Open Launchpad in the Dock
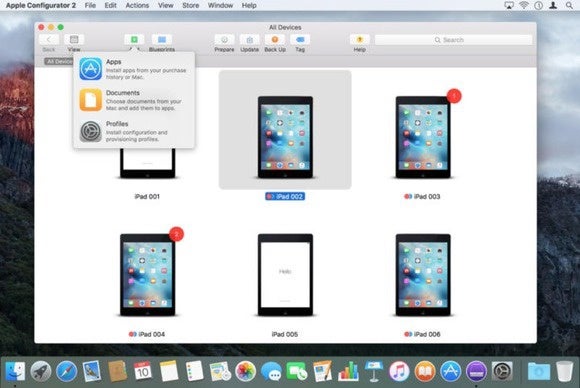Image resolution: width=580 pixels, height=388 pixels. click(41, 371)
